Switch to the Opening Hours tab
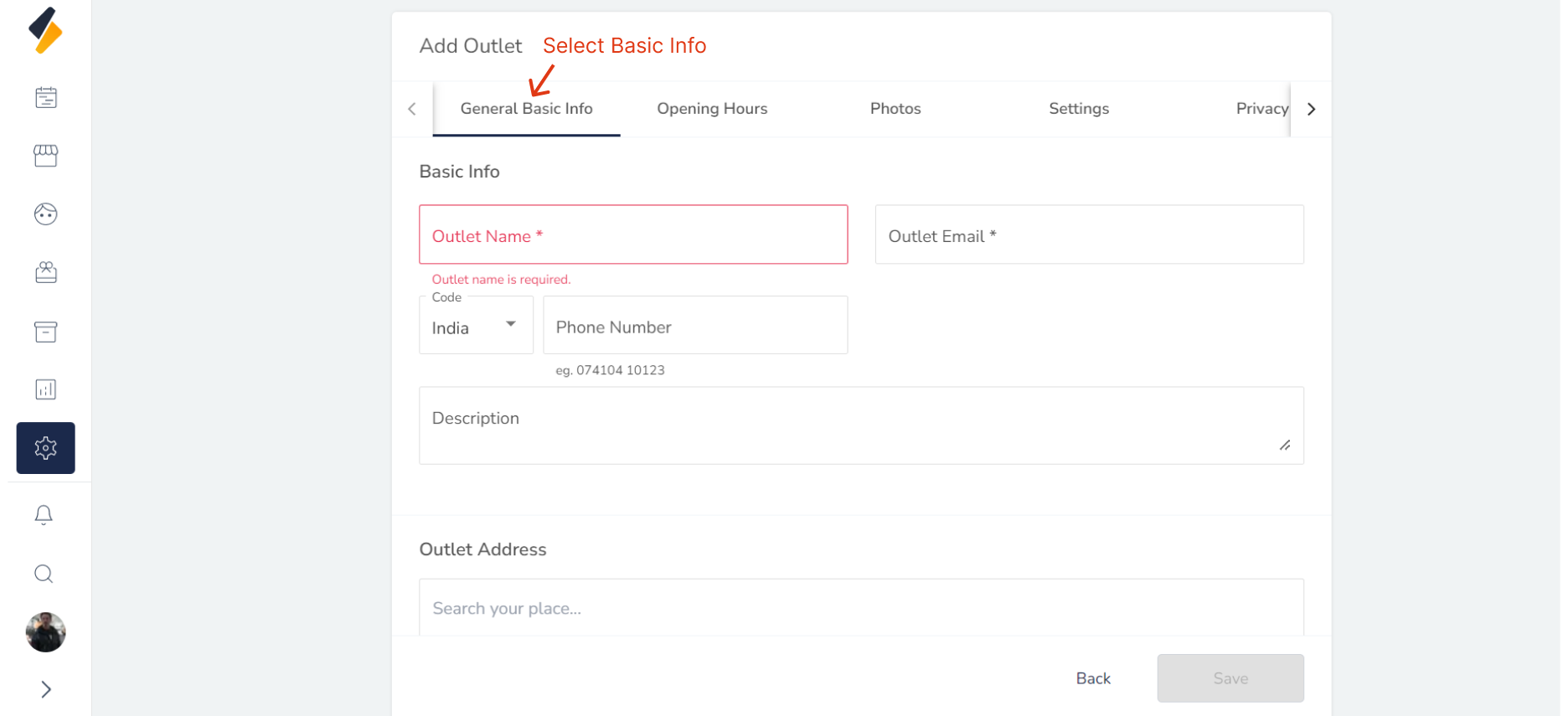1568x716 pixels. coord(712,109)
